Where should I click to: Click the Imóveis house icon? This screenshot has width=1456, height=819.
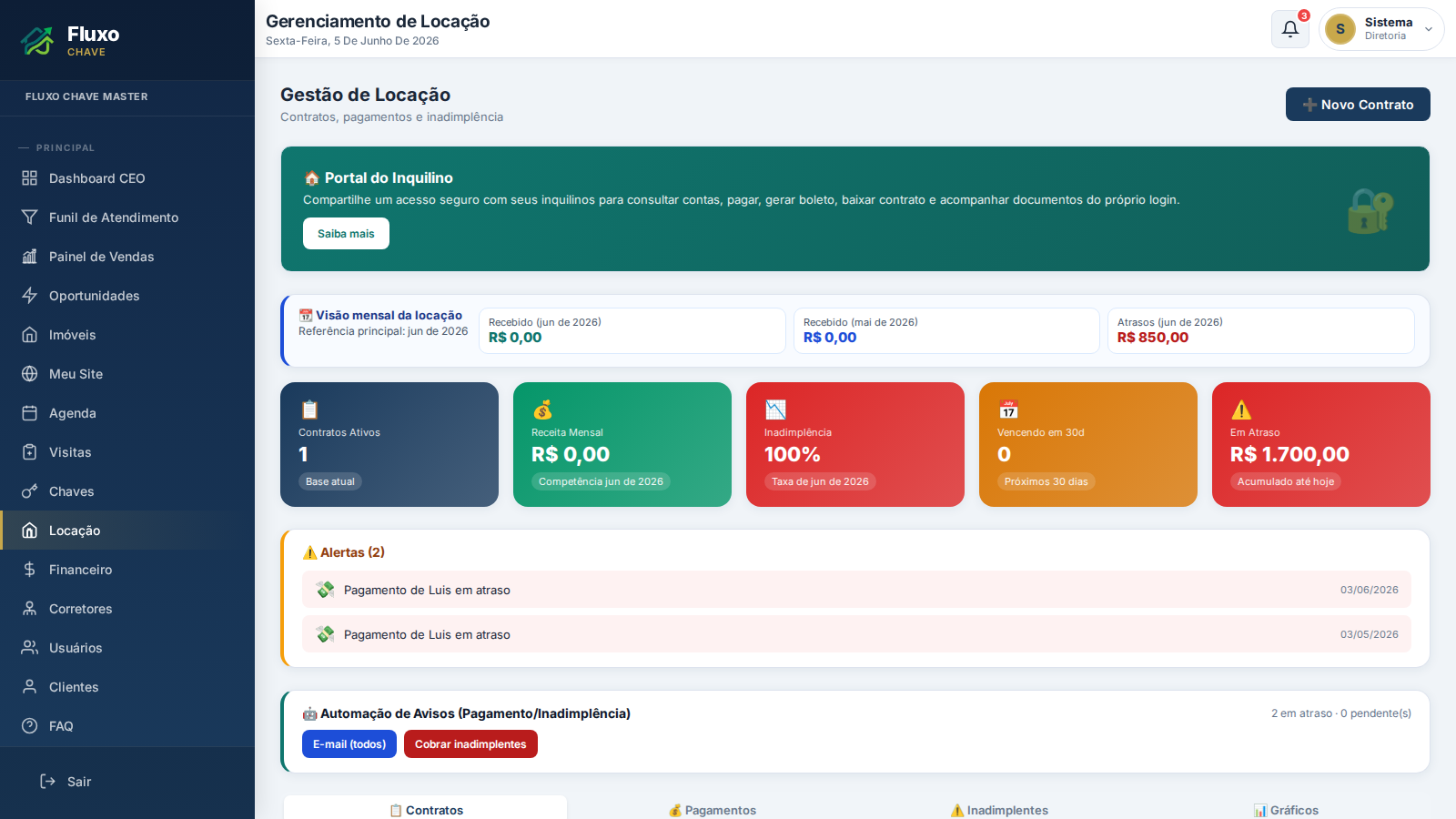30,335
